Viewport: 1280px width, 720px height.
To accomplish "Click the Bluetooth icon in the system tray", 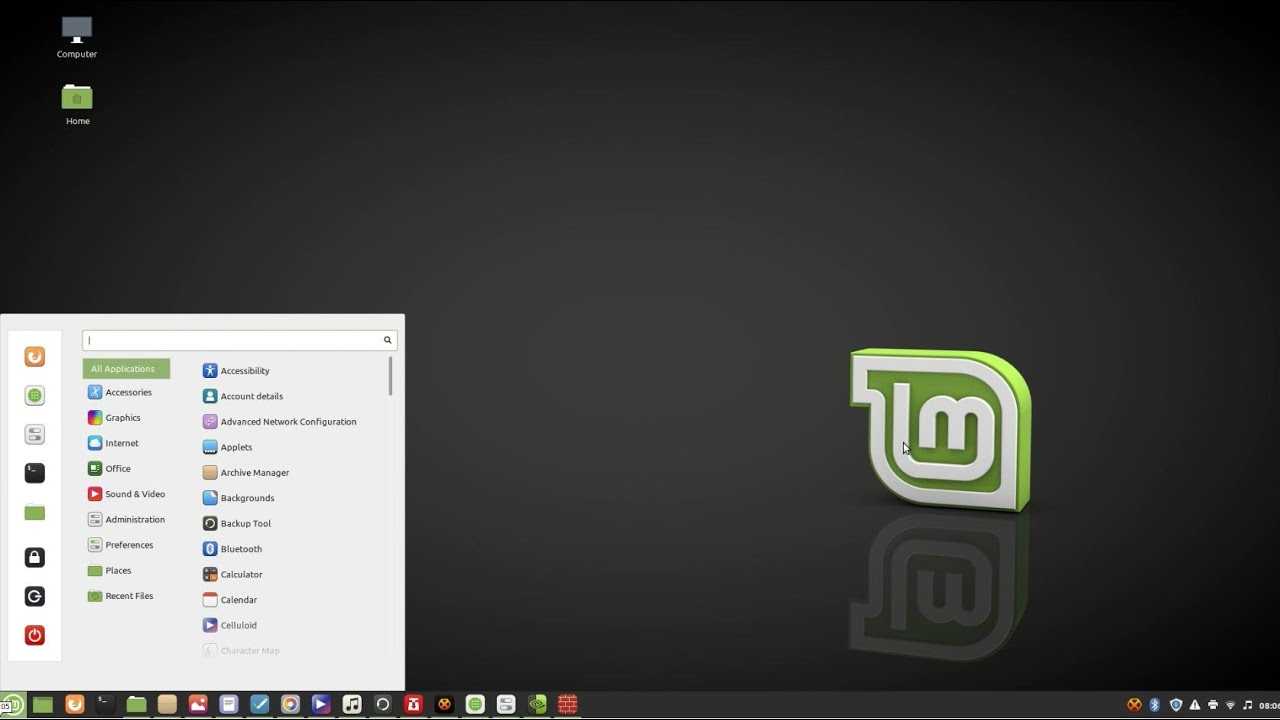I will click(1154, 705).
